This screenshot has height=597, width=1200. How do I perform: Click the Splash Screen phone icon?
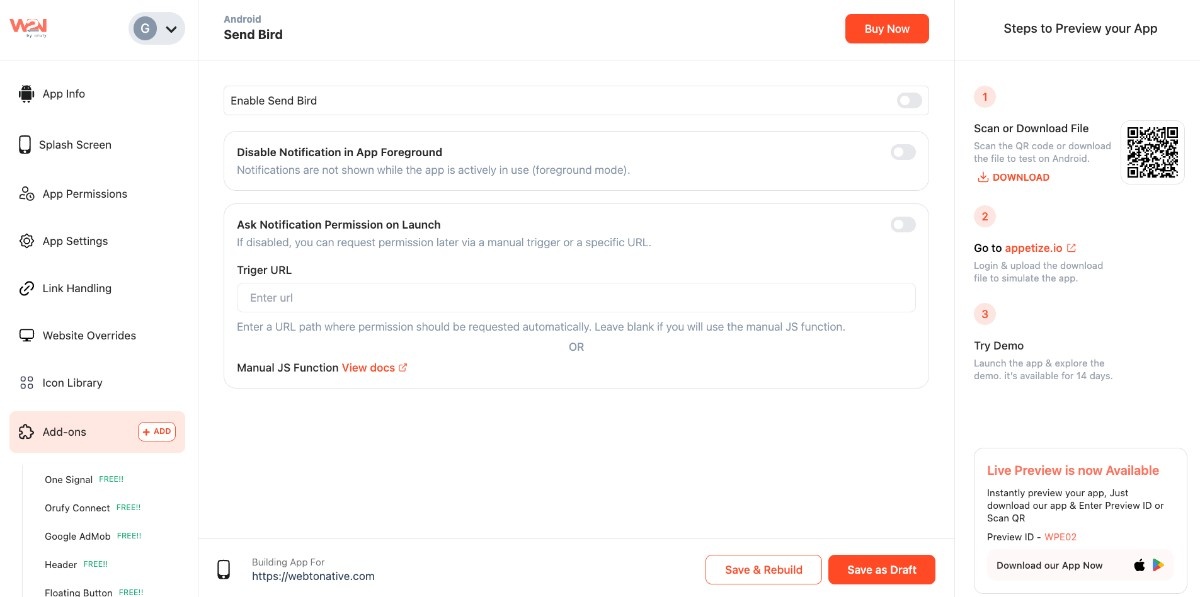pos(25,145)
